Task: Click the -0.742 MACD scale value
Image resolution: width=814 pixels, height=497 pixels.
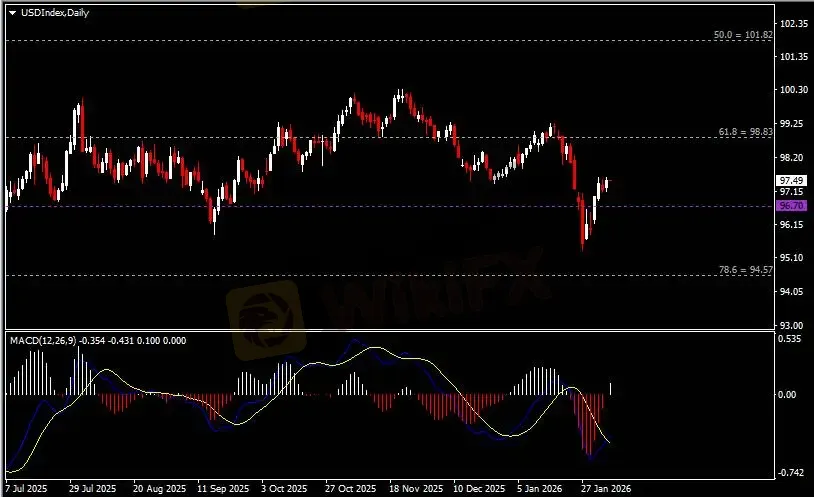Action: click(x=790, y=473)
